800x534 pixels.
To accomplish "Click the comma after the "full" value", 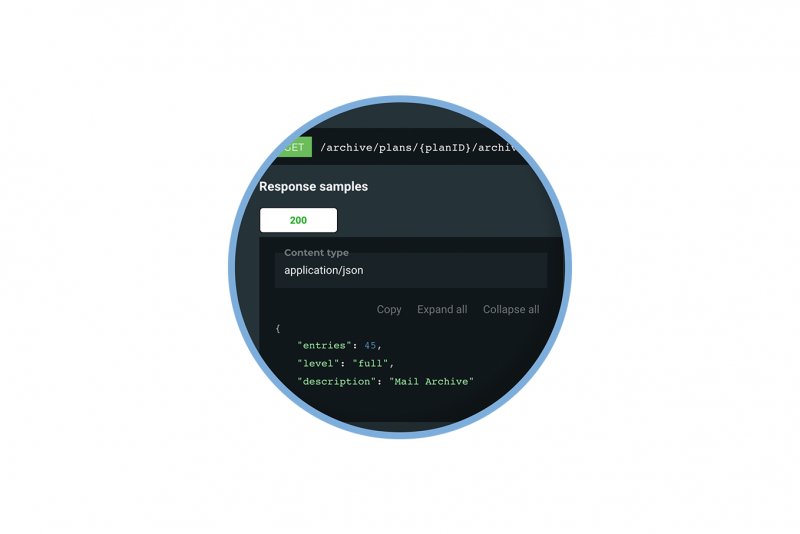I will click(x=392, y=365).
